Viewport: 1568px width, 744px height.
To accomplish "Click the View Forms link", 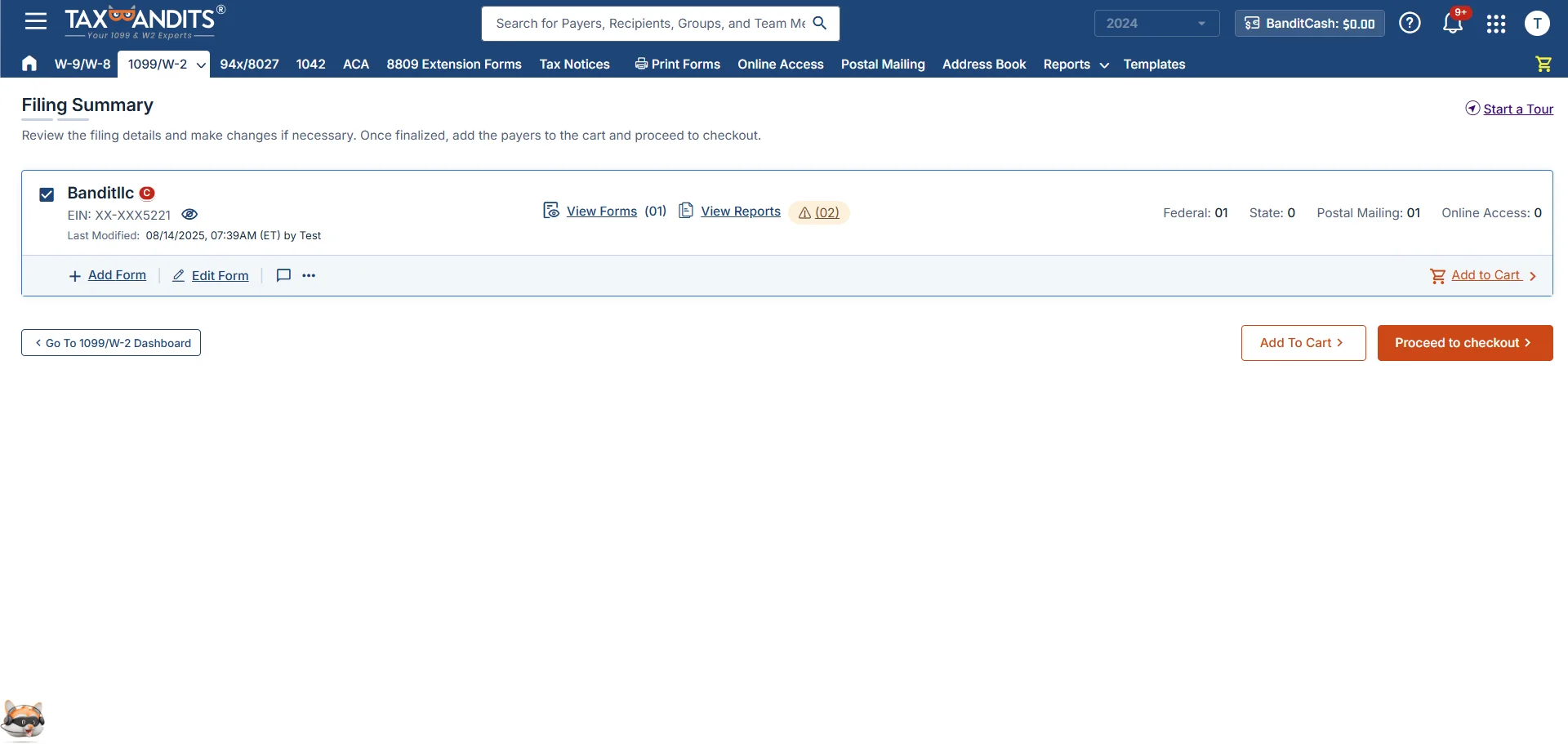I will [602, 211].
